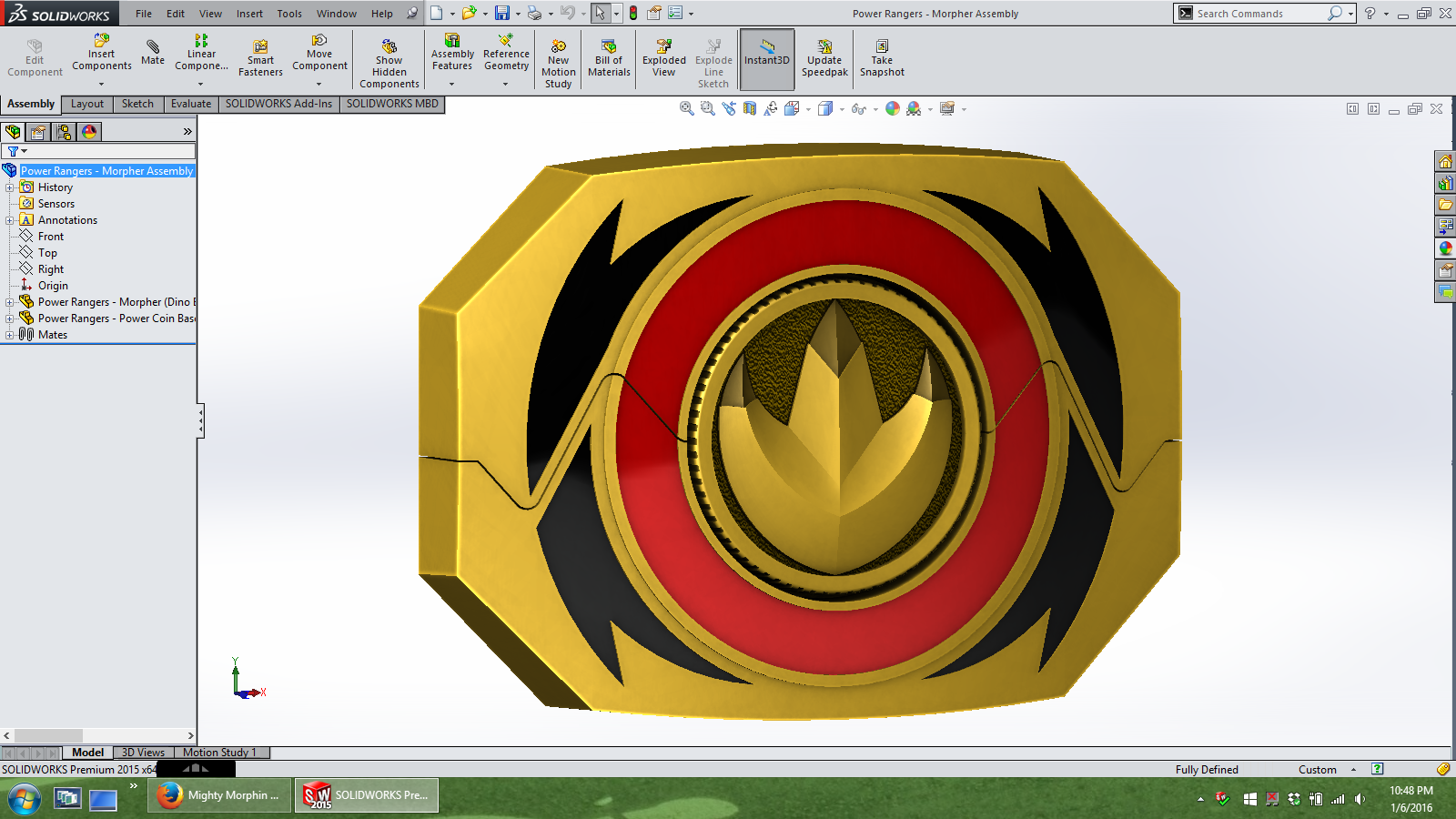Click Zoom to Fit icon
Viewport: 1456px width, 819px height.
(x=687, y=108)
